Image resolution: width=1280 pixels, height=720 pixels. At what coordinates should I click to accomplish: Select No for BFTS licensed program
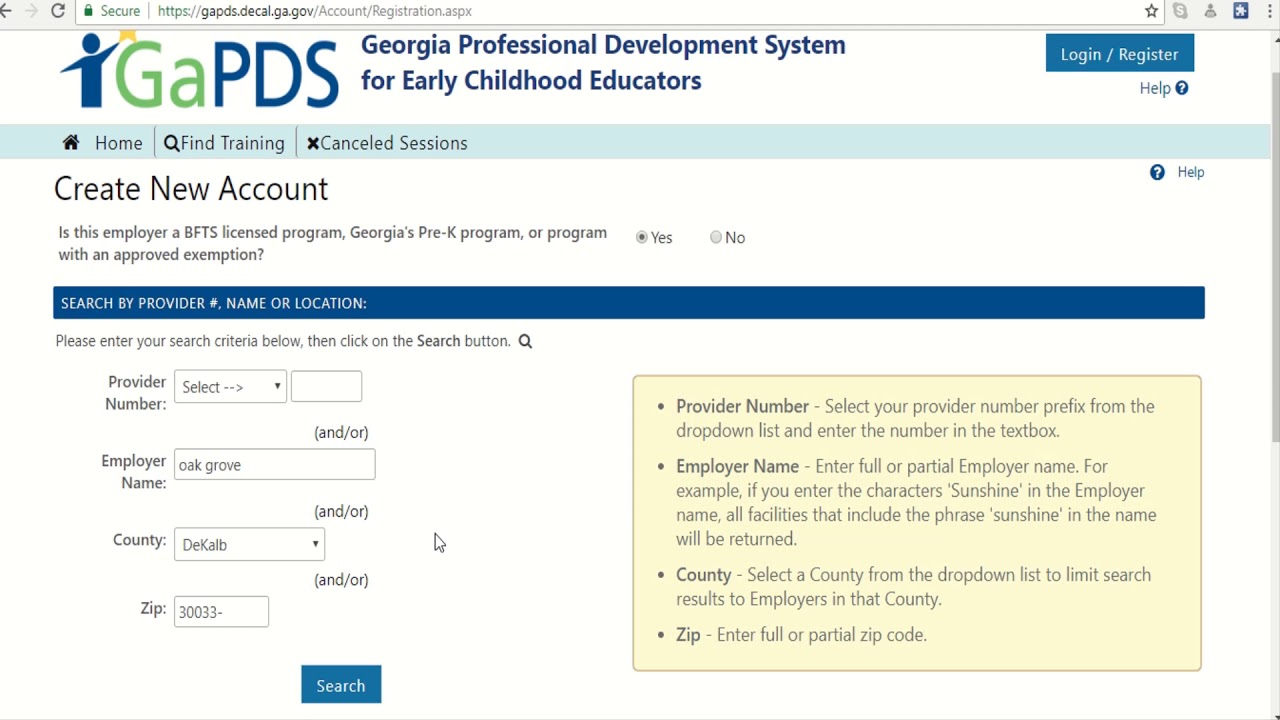[716, 237]
